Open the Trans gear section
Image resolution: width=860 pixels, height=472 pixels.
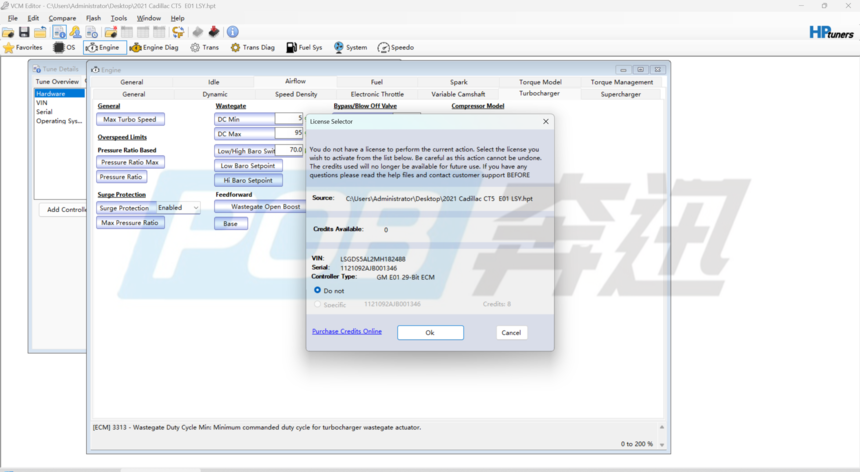click(x=204, y=48)
